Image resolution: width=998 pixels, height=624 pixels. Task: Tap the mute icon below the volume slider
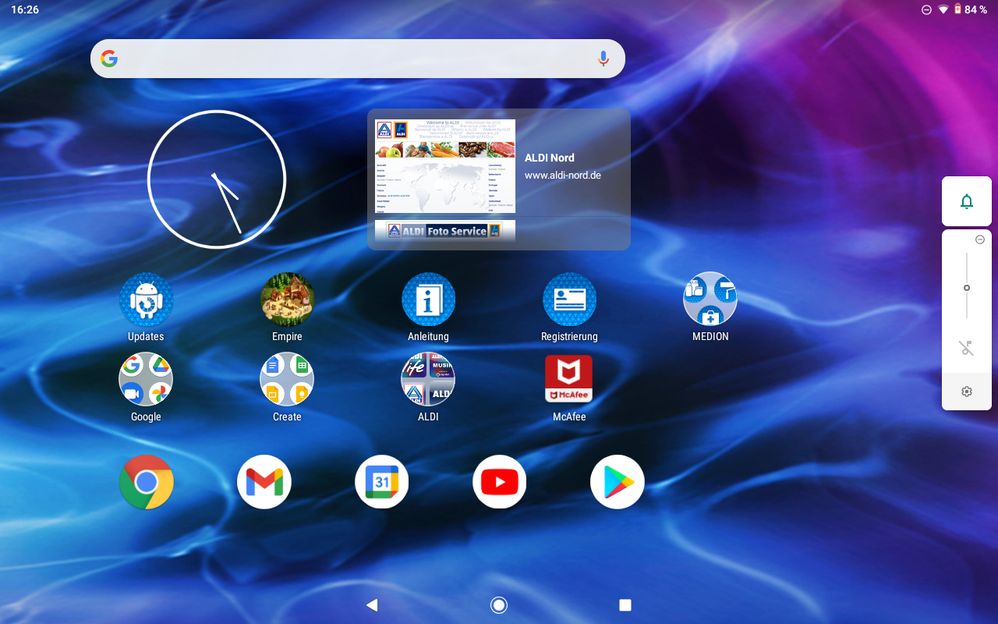(966, 347)
